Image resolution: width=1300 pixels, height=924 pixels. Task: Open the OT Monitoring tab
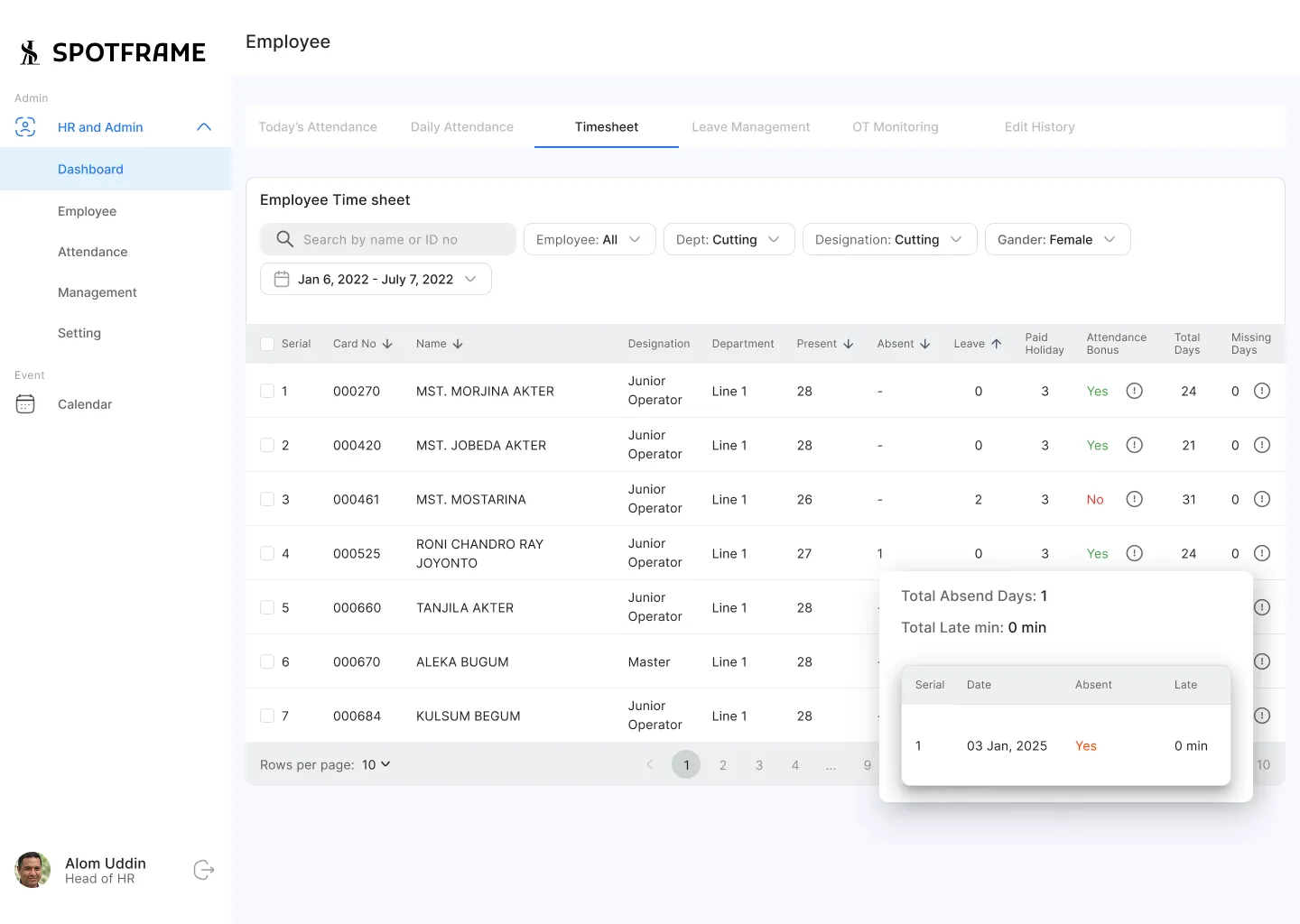coord(895,127)
